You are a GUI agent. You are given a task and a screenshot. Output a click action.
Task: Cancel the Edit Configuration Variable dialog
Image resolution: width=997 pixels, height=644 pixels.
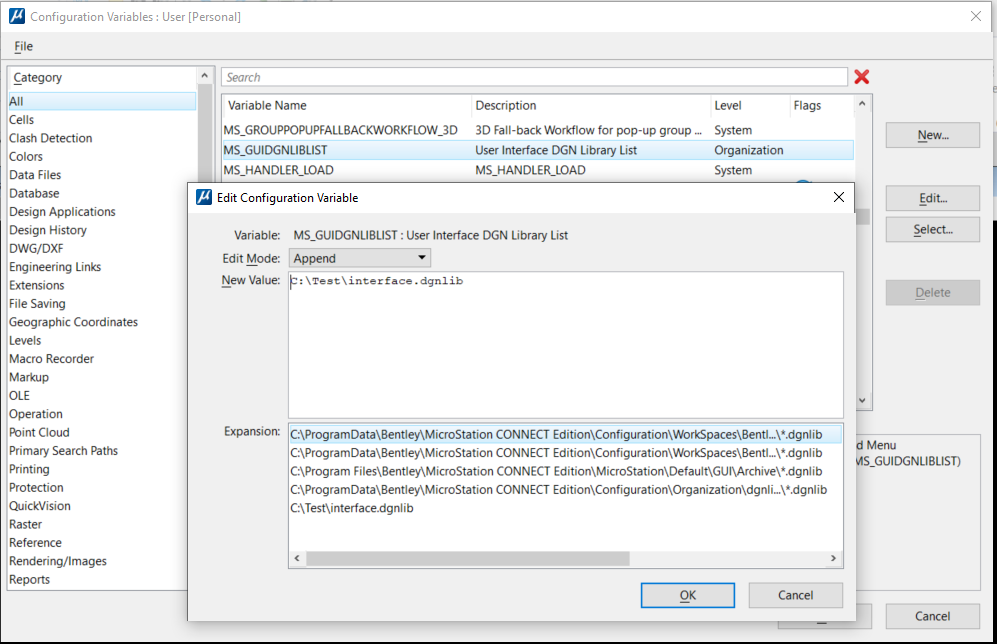point(795,595)
